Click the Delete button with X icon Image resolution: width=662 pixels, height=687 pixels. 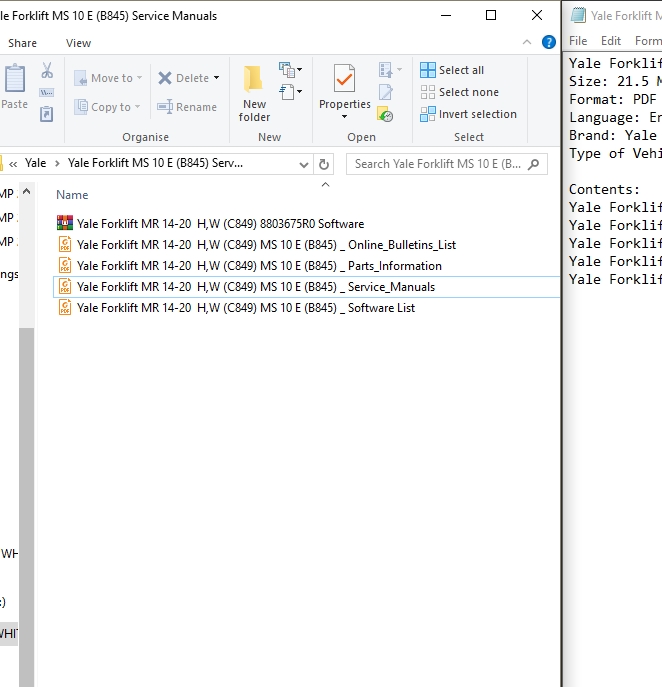184,78
